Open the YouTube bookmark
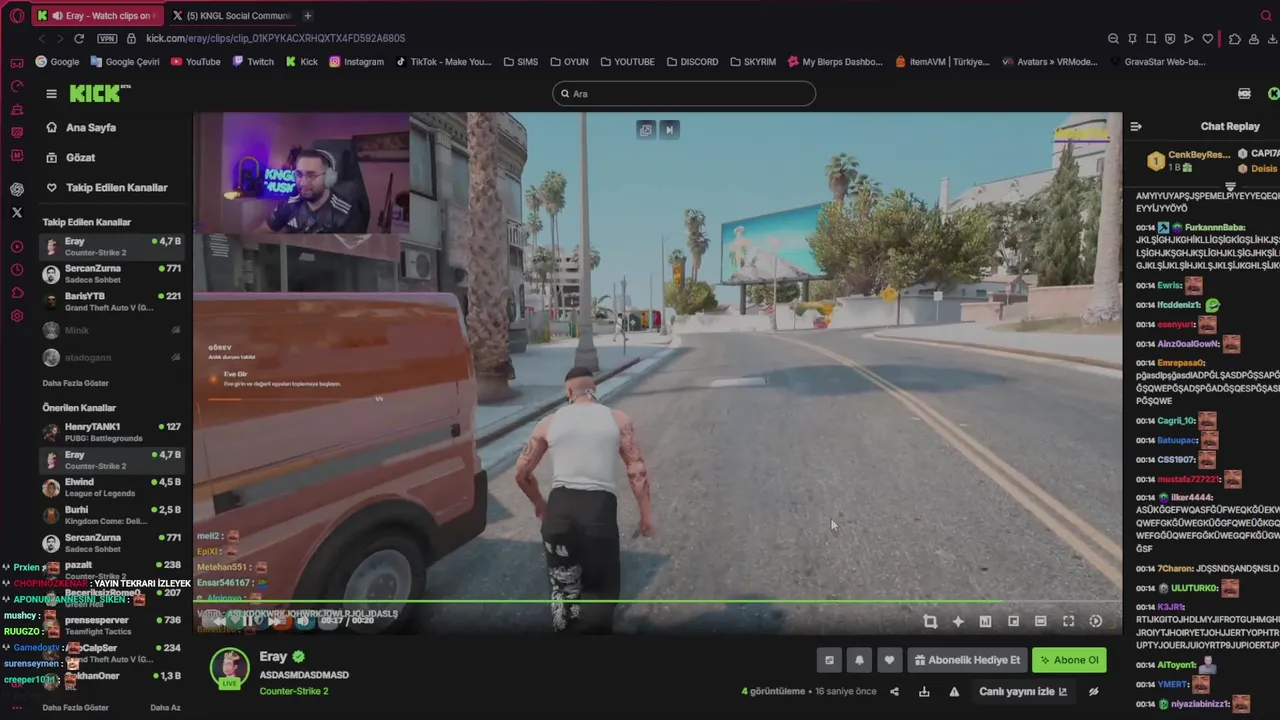 coord(196,62)
